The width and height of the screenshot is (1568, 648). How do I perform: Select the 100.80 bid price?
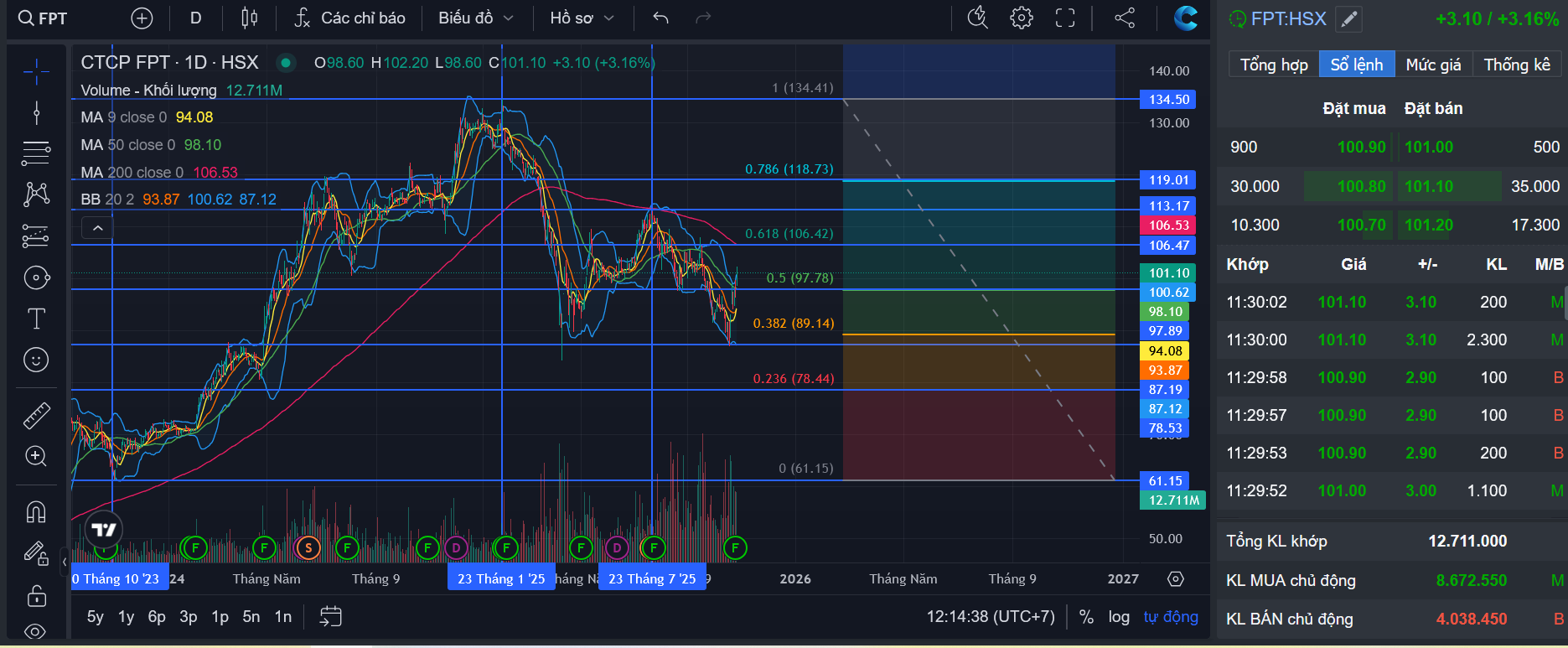[x=1362, y=186]
